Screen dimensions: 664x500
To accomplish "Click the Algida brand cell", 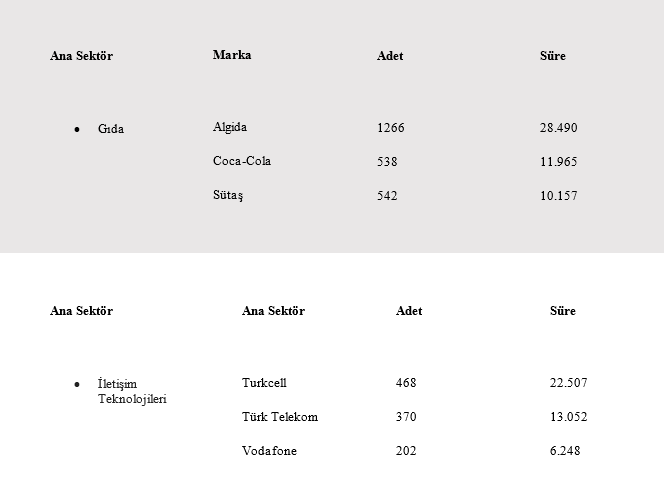I will coord(230,127).
